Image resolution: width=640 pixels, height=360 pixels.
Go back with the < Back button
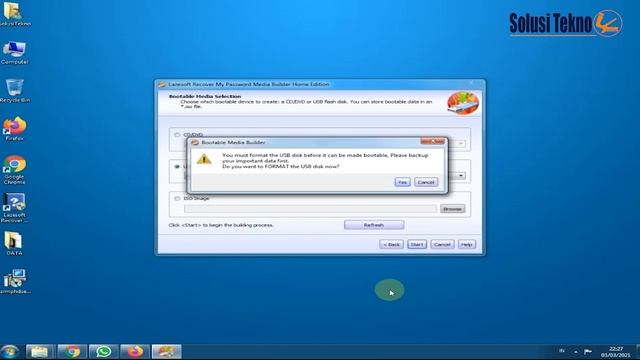point(391,244)
